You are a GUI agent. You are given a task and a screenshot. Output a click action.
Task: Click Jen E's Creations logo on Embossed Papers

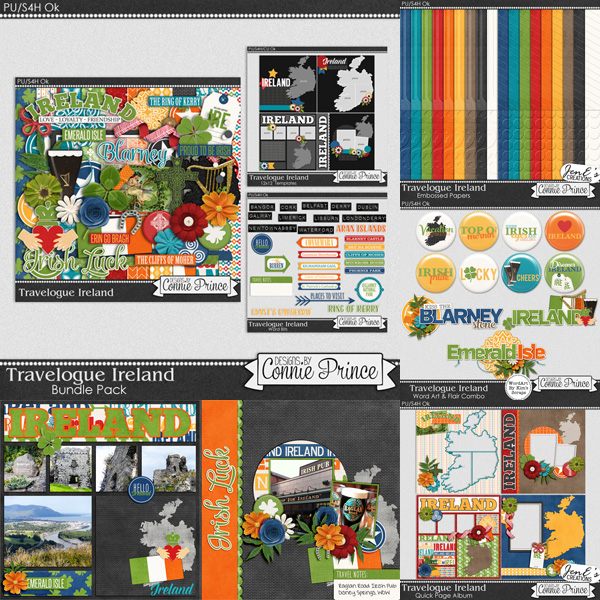click(579, 173)
